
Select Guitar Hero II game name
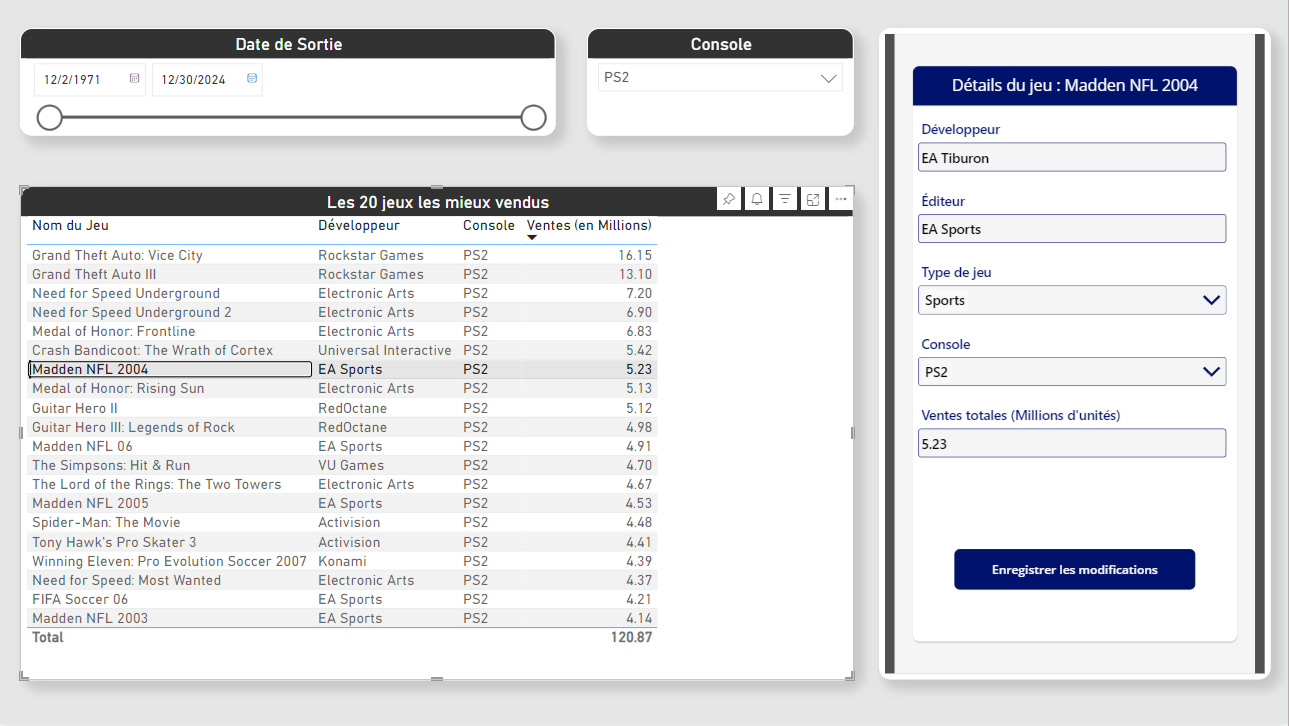pyautogui.click(x=75, y=408)
